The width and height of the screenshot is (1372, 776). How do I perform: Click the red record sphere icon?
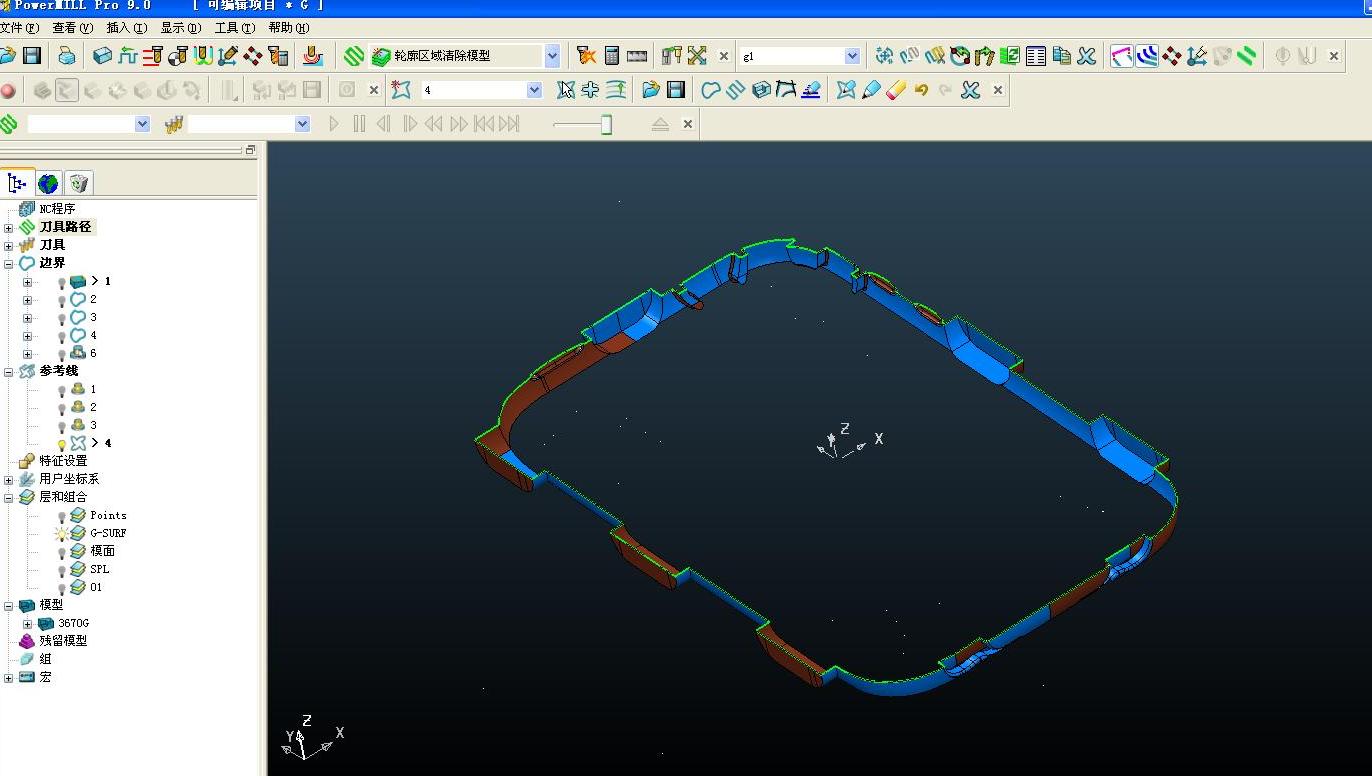9,90
